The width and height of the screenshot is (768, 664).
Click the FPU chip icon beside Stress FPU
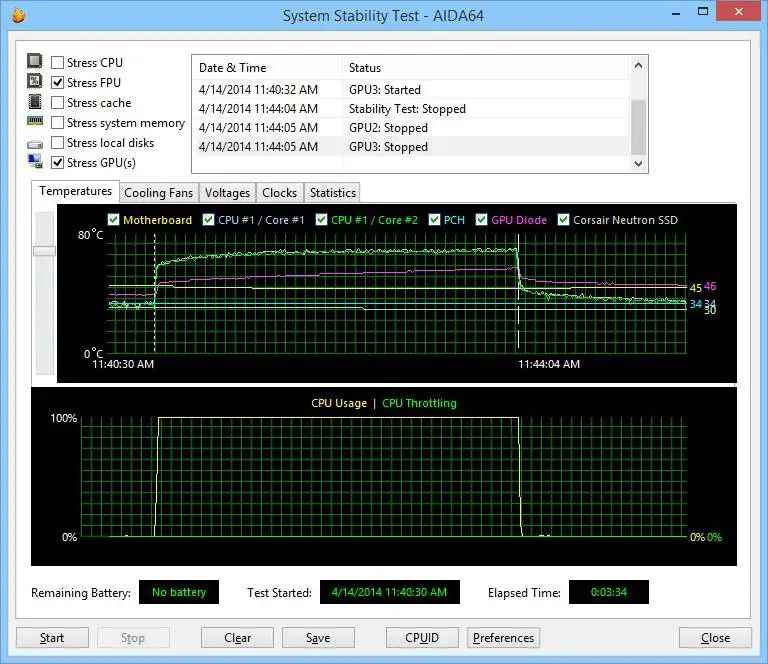(35, 81)
